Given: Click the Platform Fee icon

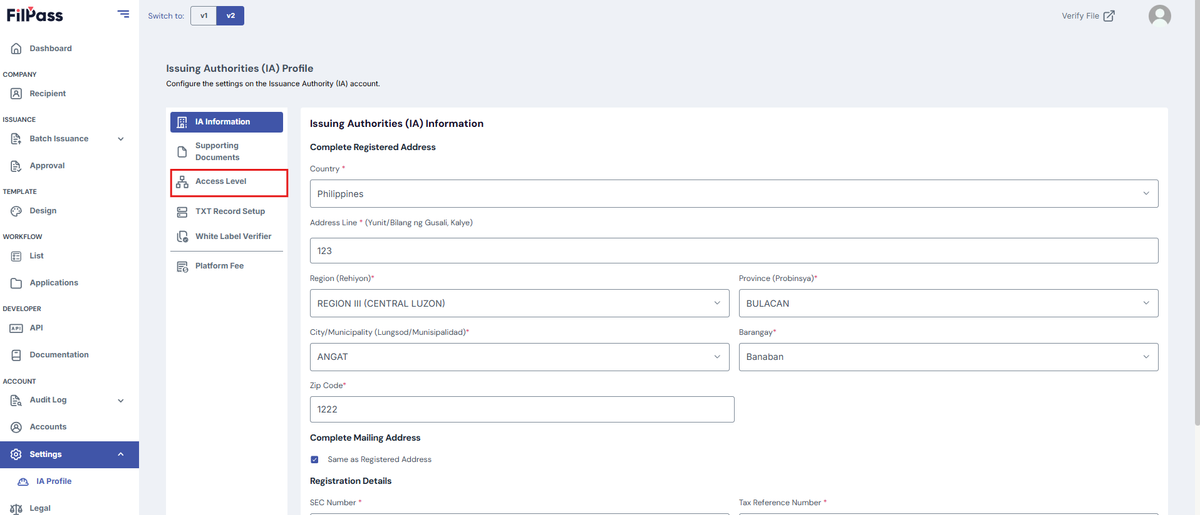Looking at the screenshot, I should click(182, 266).
